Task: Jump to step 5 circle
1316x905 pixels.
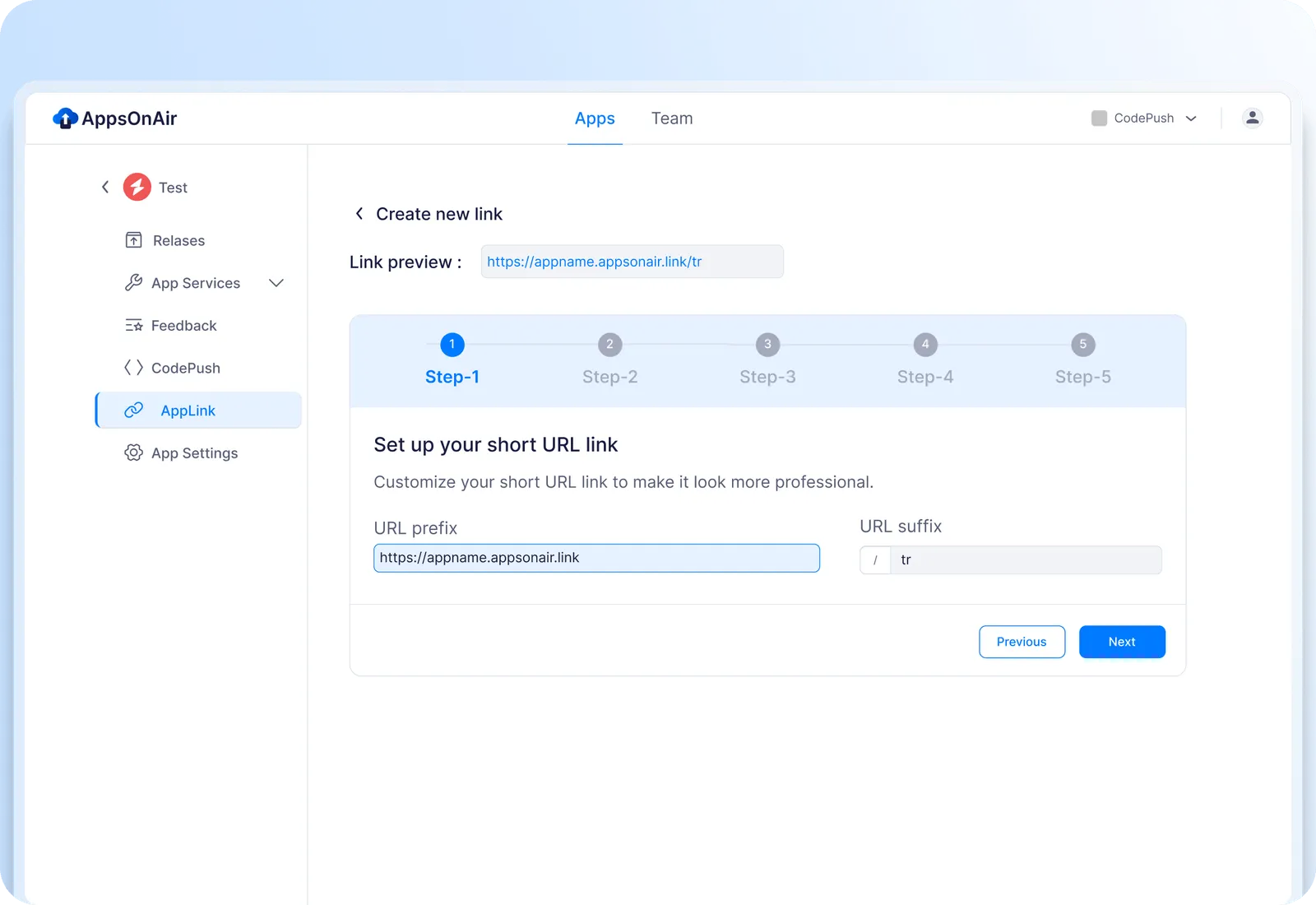Action: tap(1083, 345)
